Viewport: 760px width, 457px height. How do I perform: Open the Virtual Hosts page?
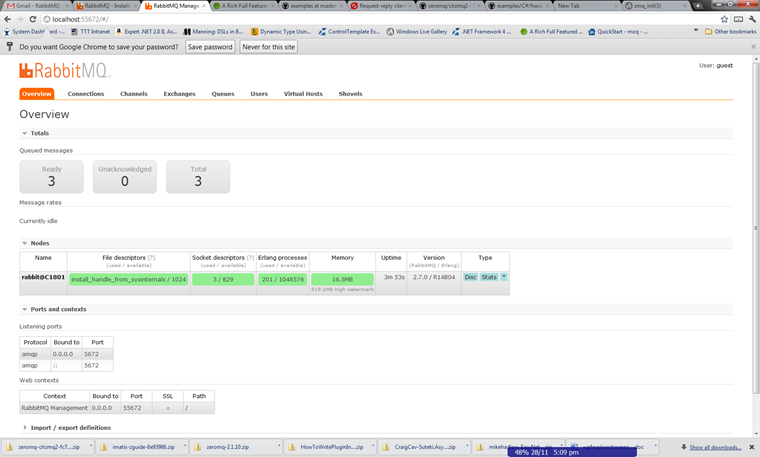pyautogui.click(x=303, y=94)
